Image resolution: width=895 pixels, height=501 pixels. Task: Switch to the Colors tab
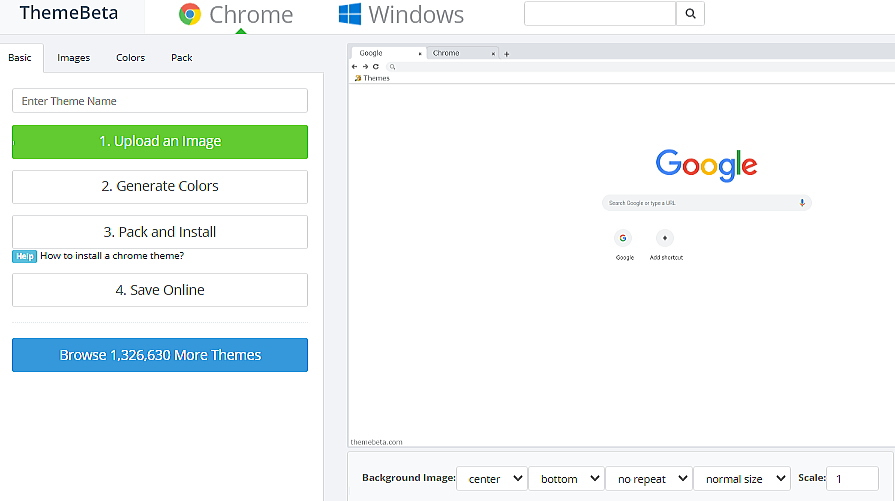pos(131,58)
